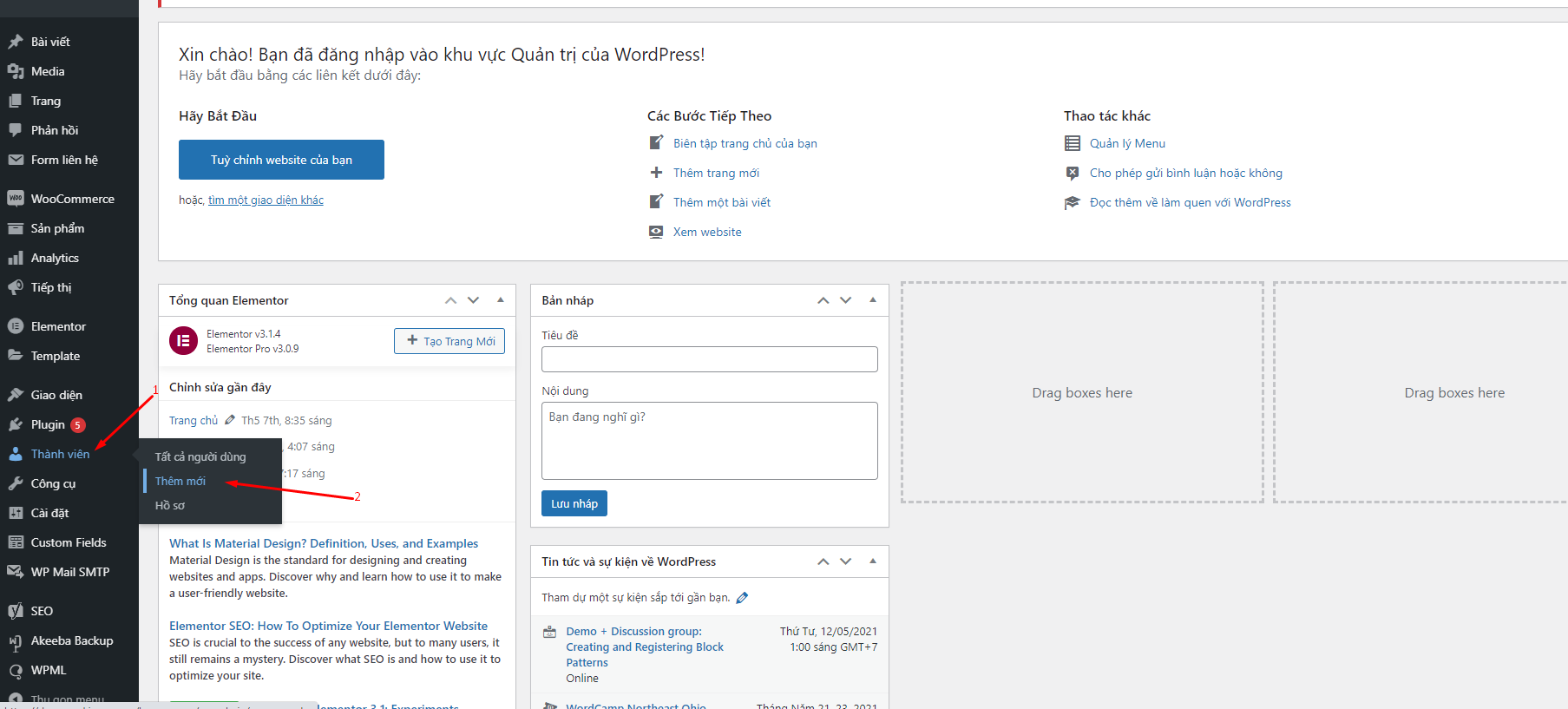Edit event location with pencil icon
Viewport: 1568px width, 709px height.
pyautogui.click(x=742, y=598)
